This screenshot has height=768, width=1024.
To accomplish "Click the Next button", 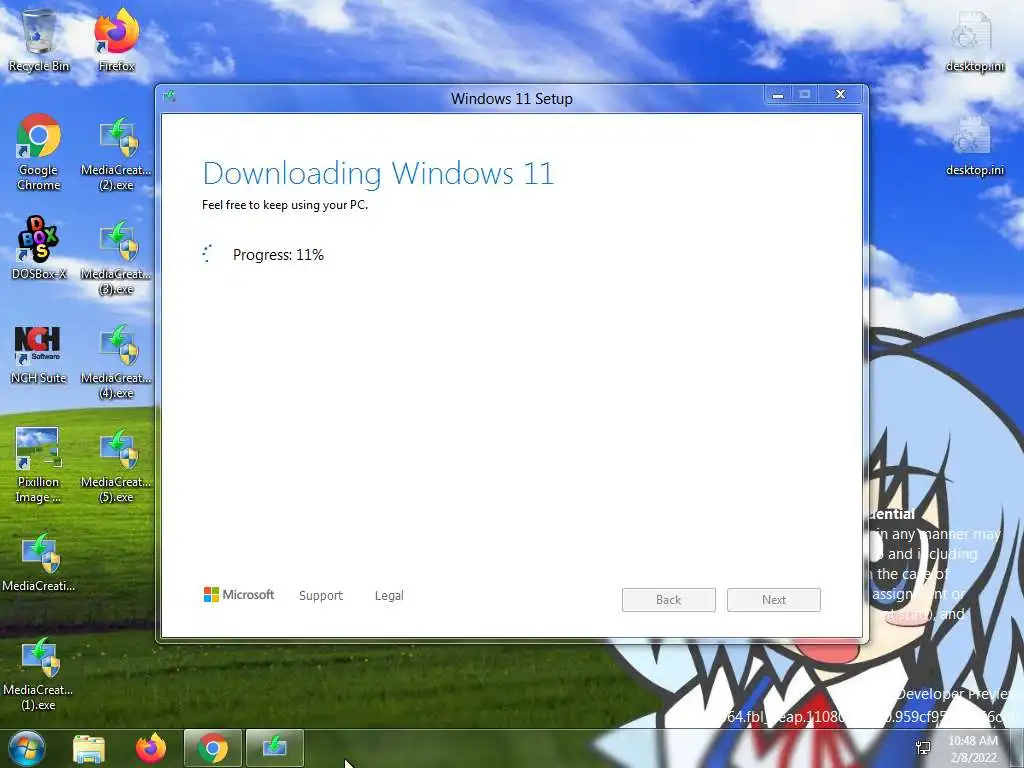I will tap(774, 600).
